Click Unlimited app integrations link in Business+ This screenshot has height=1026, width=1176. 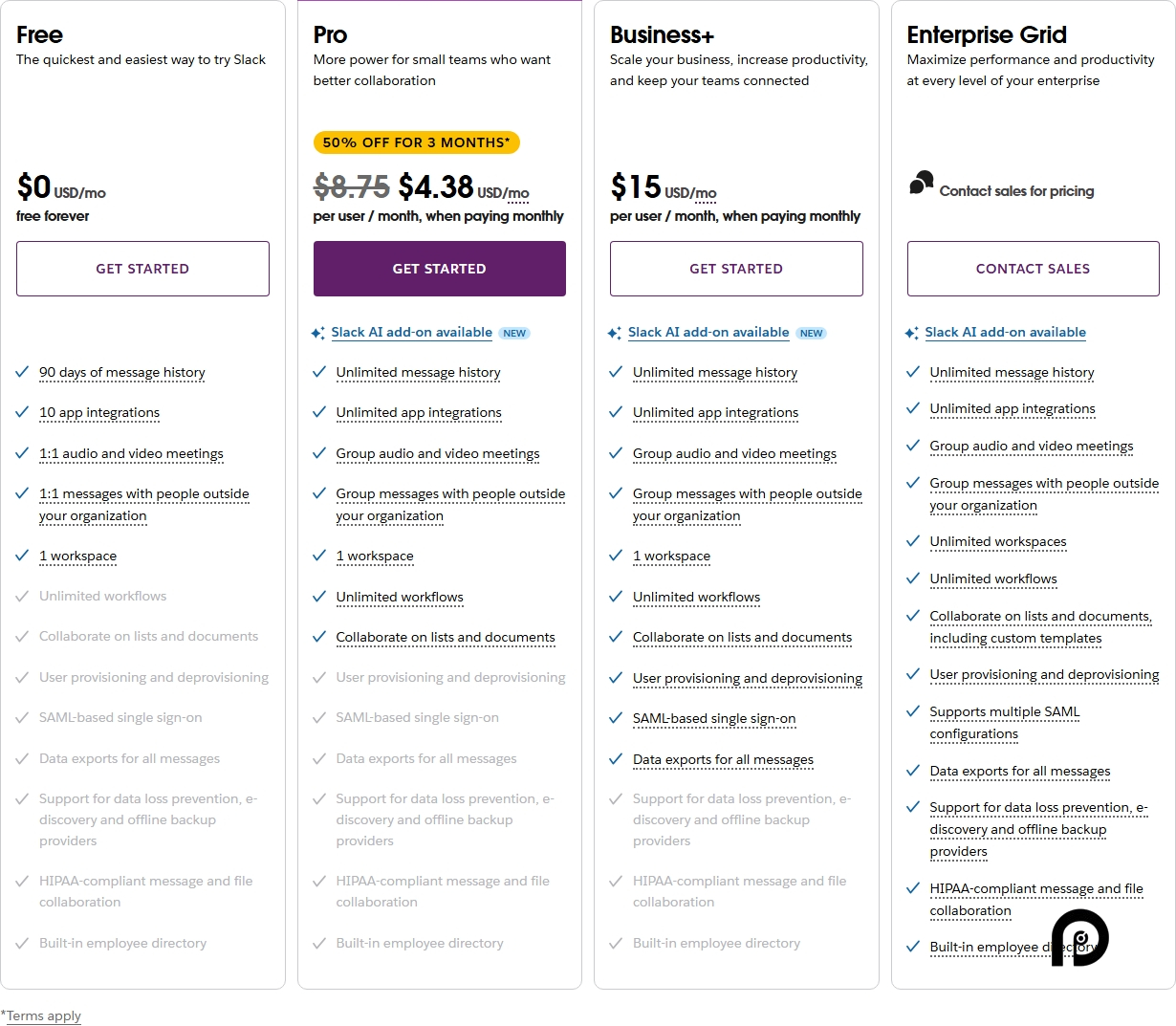point(715,412)
